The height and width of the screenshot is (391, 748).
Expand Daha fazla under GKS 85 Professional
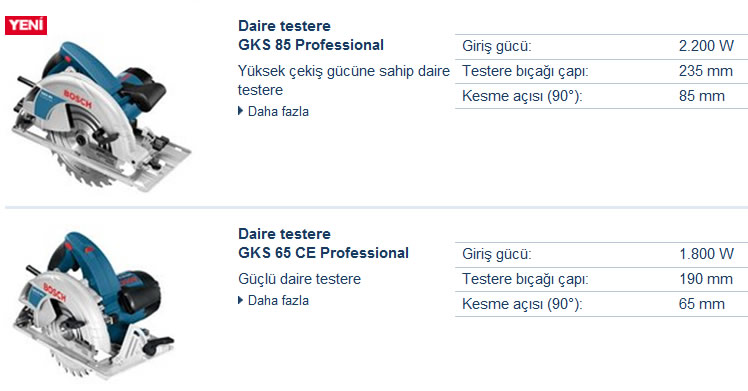coord(278,112)
